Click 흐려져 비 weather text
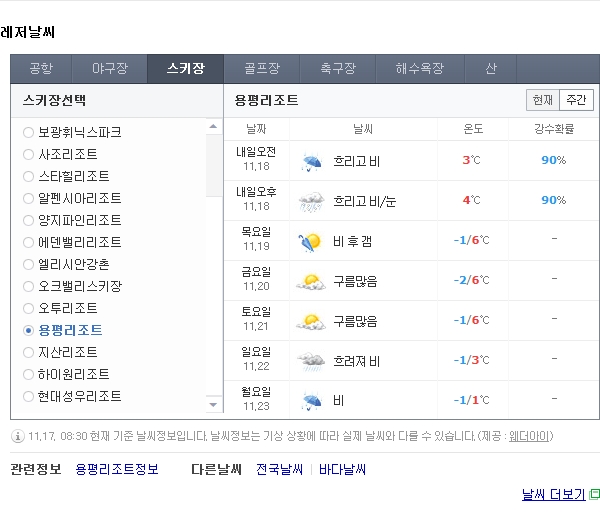This screenshot has width=600, height=520. pyautogui.click(x=356, y=361)
